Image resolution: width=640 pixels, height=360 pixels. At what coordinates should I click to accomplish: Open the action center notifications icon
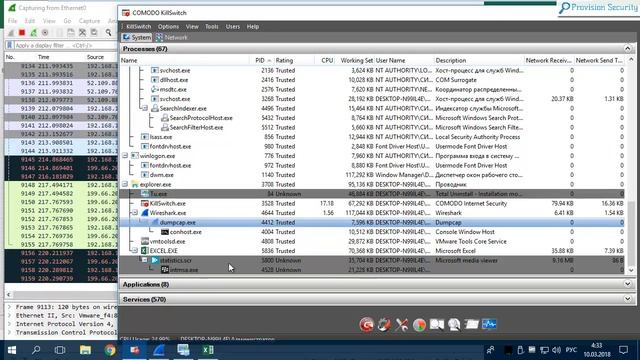pos(623,350)
